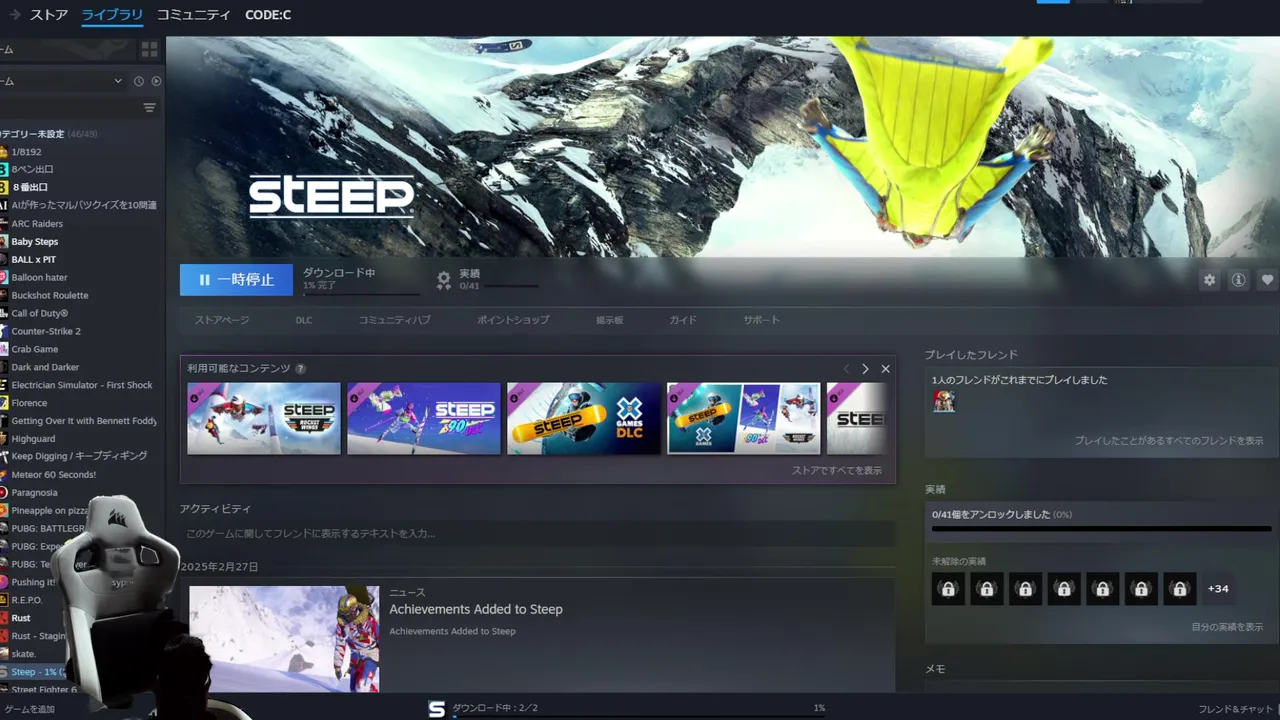
Task: Go to コミュニティ in top navigation
Action: coord(193,15)
